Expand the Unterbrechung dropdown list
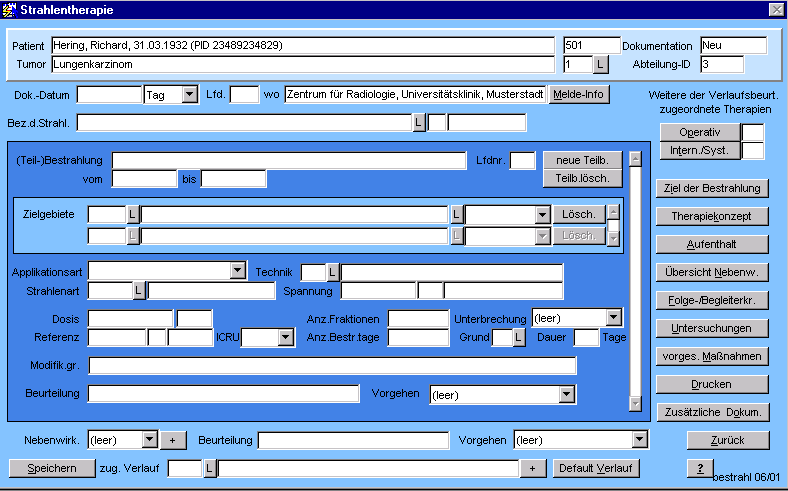 (614, 318)
